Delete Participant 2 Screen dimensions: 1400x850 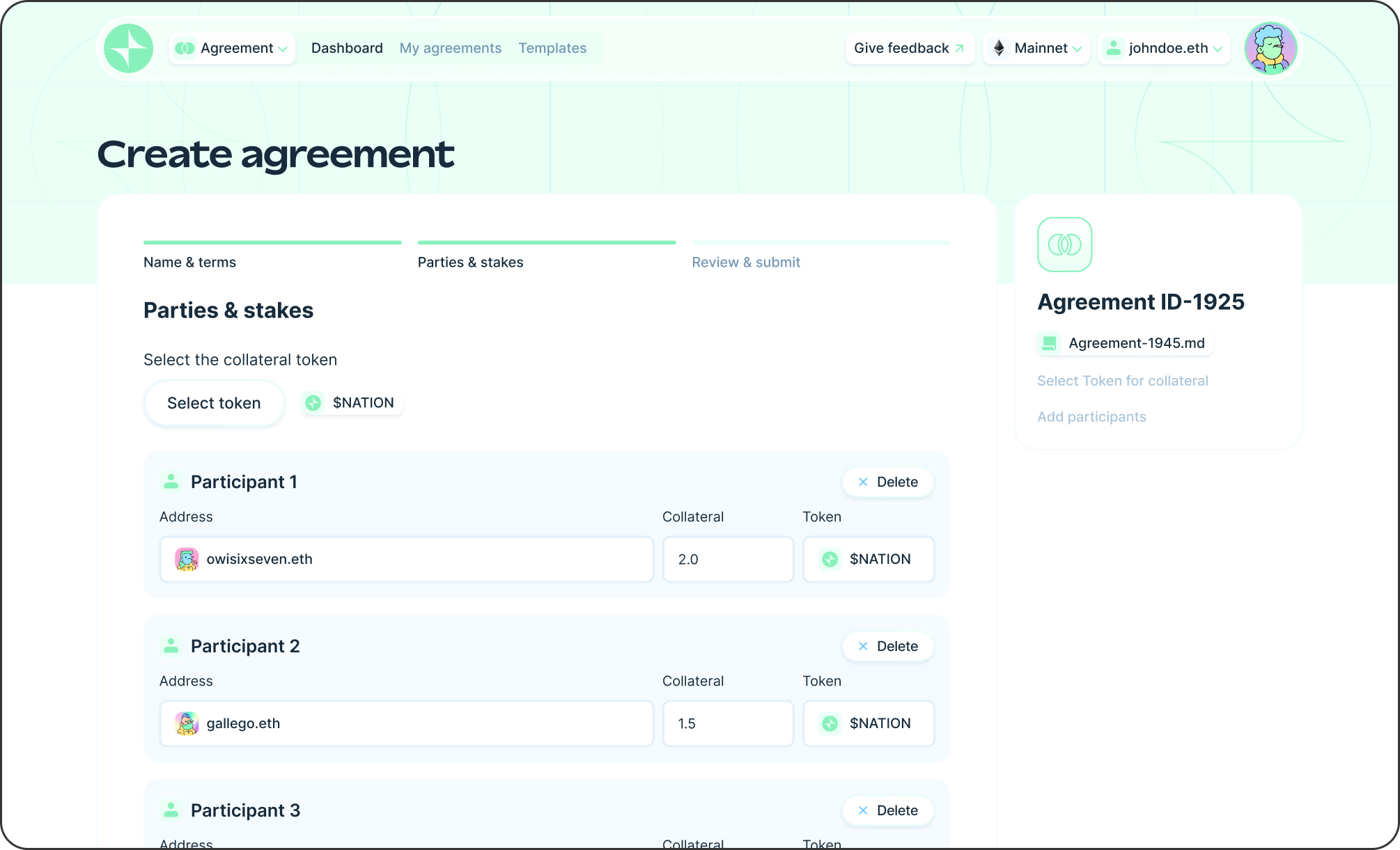click(888, 646)
